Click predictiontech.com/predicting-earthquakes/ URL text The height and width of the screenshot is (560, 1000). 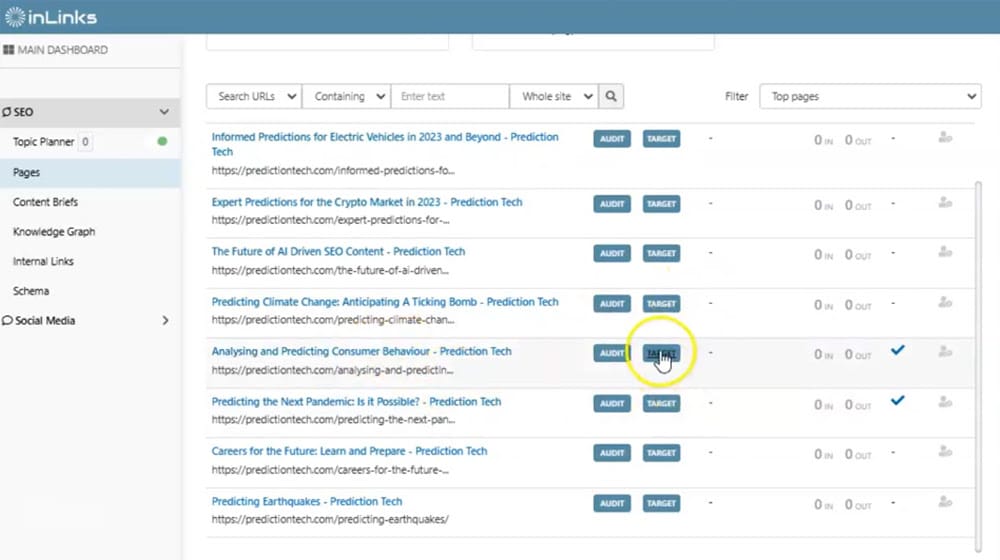[x=330, y=520]
